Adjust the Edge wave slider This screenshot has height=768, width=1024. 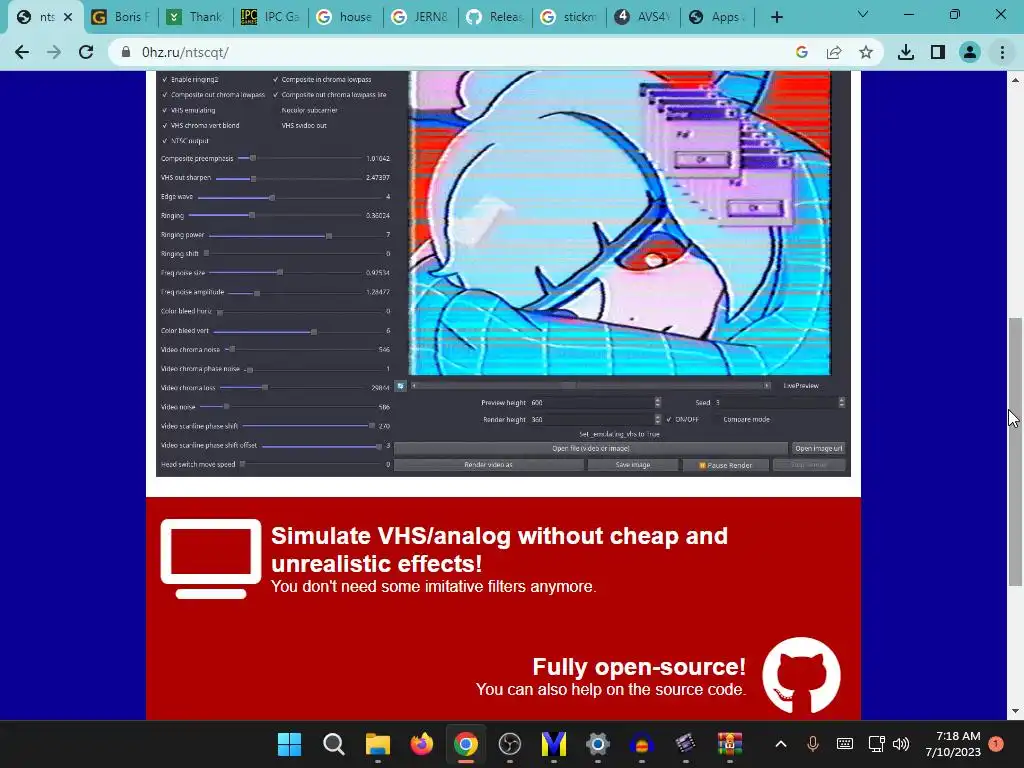pyautogui.click(x=272, y=197)
